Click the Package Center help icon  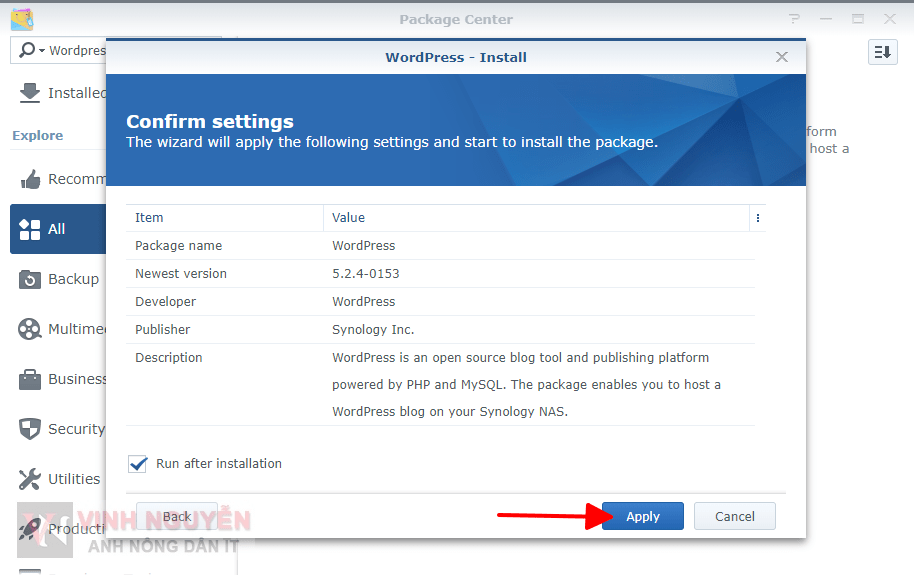coord(794,19)
